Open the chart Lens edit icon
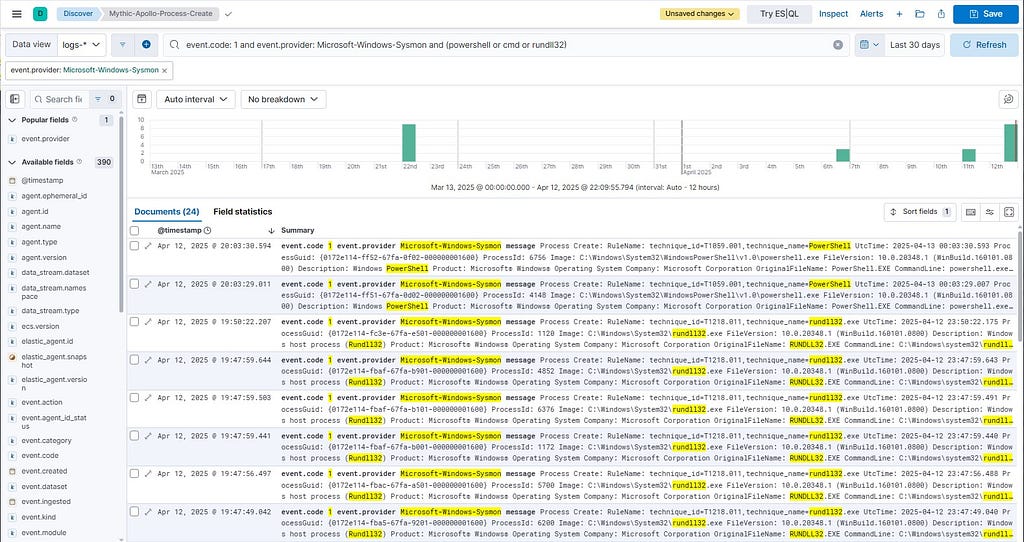Screen dimensions: 1024x542 coord(1008,99)
